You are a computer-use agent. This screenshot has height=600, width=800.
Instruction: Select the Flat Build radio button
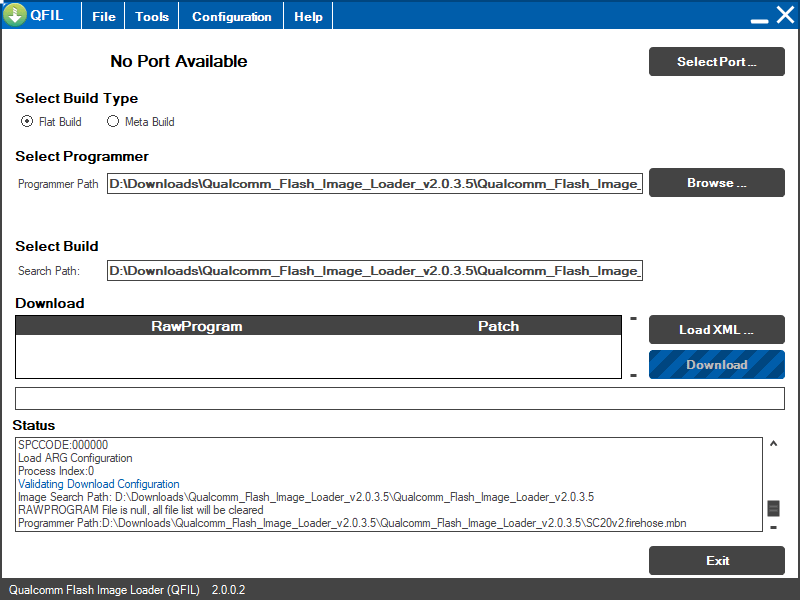pos(27,120)
